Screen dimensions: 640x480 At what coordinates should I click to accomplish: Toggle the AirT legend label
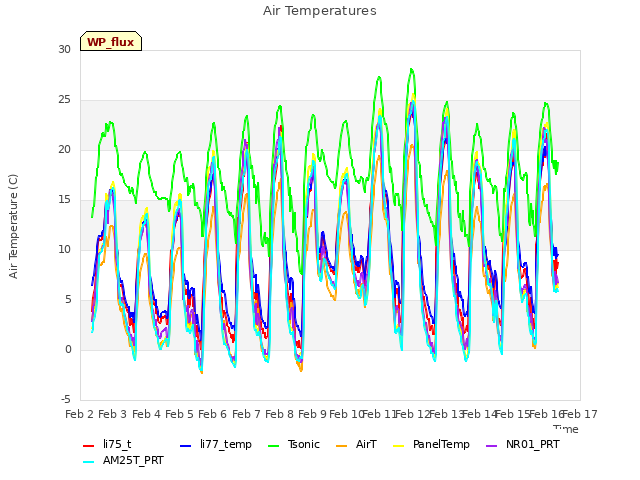tap(366, 444)
